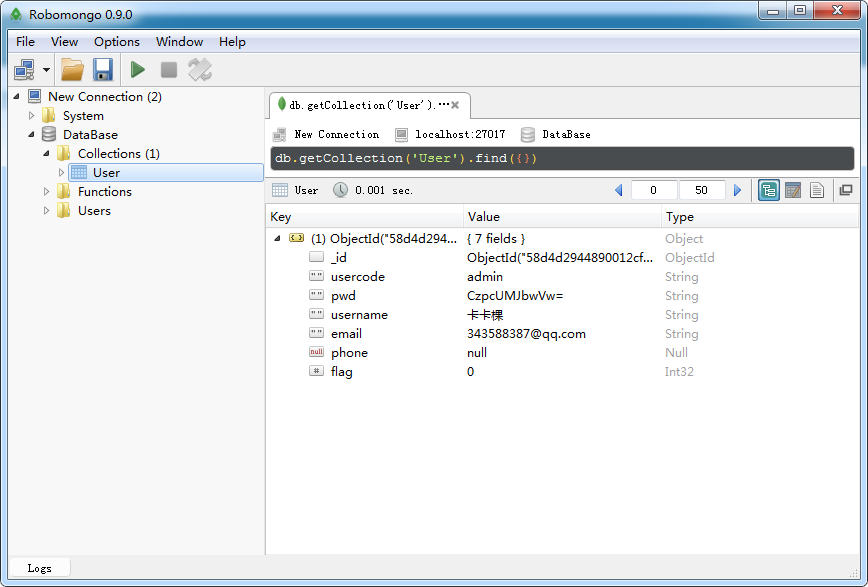This screenshot has height=587, width=868.
Task: Click the Type column header
Action: click(761, 217)
